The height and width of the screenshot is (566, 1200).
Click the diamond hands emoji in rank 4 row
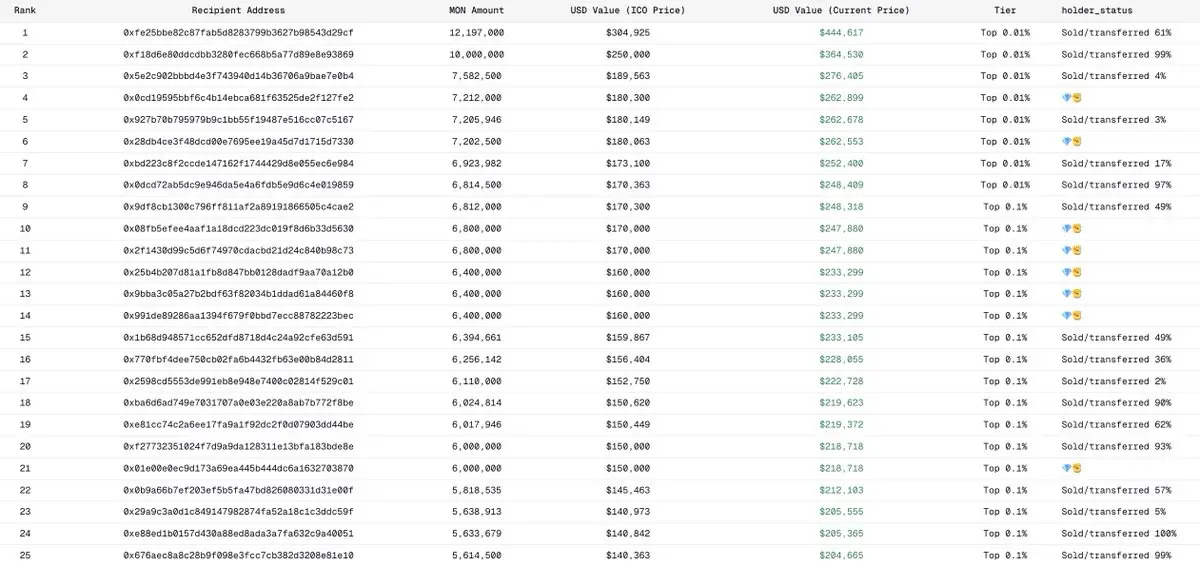coord(1071,98)
